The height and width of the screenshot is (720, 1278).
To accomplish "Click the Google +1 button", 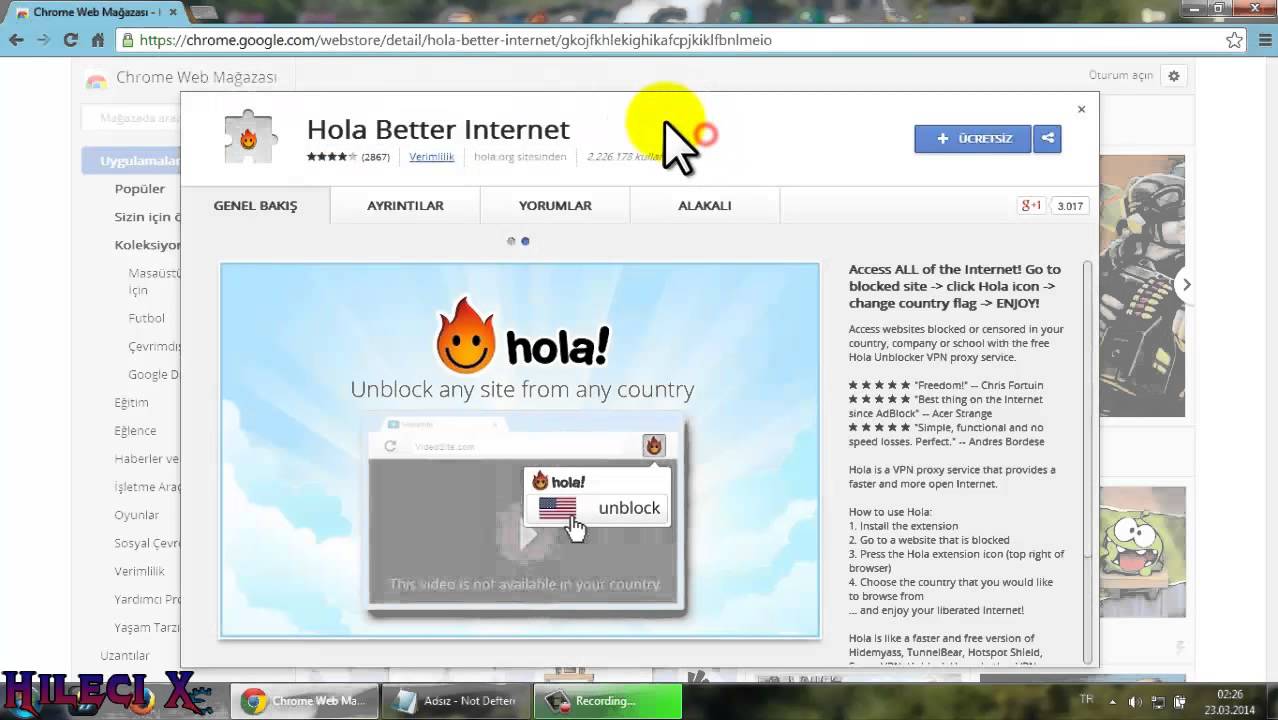I will [x=1031, y=205].
